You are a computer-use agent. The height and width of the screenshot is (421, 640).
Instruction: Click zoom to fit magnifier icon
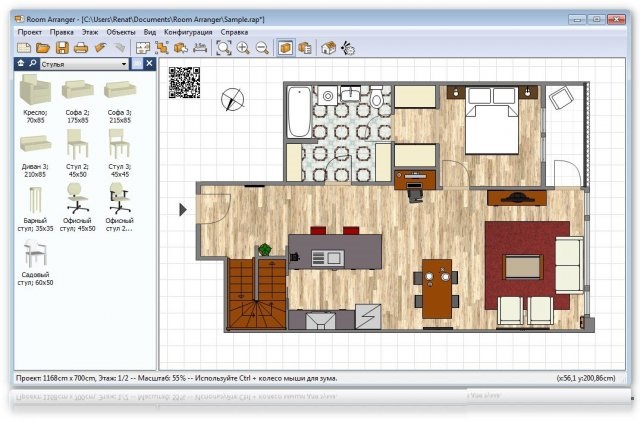(224, 48)
